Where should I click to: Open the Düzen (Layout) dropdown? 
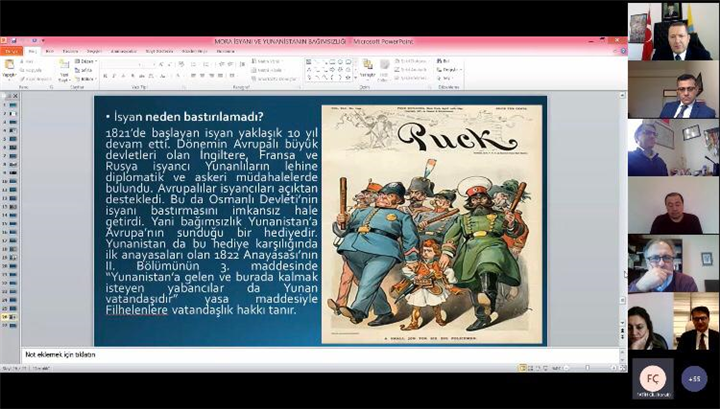click(x=85, y=61)
